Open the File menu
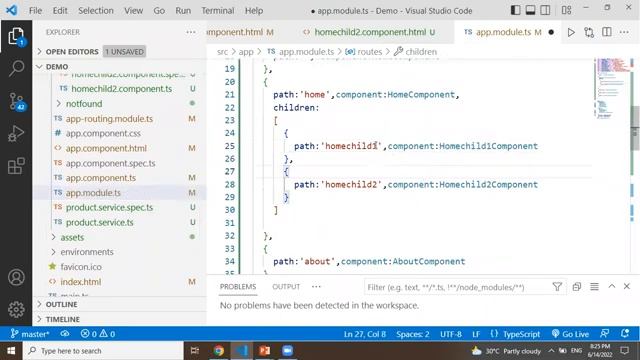Screen dimensions: 640x360 pyautogui.click(x=36, y=11)
